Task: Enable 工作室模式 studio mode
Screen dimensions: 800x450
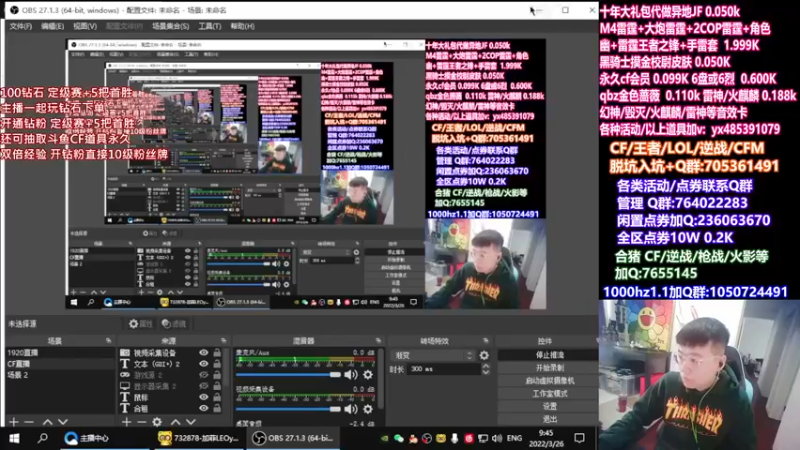Action: [548, 393]
